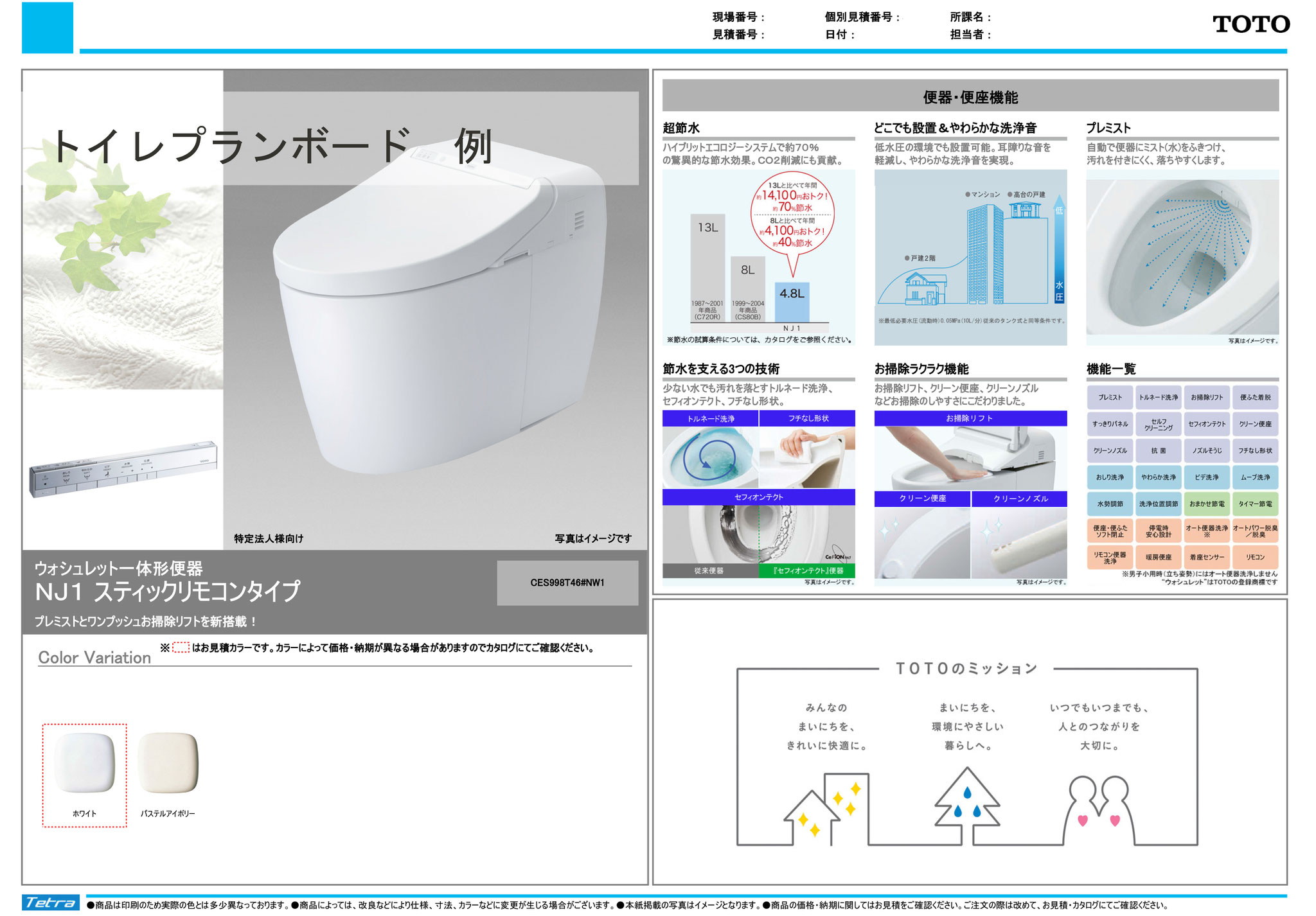1316x916 pixels.
Task: Click the red dashed box legend mark
Action: click(181, 648)
